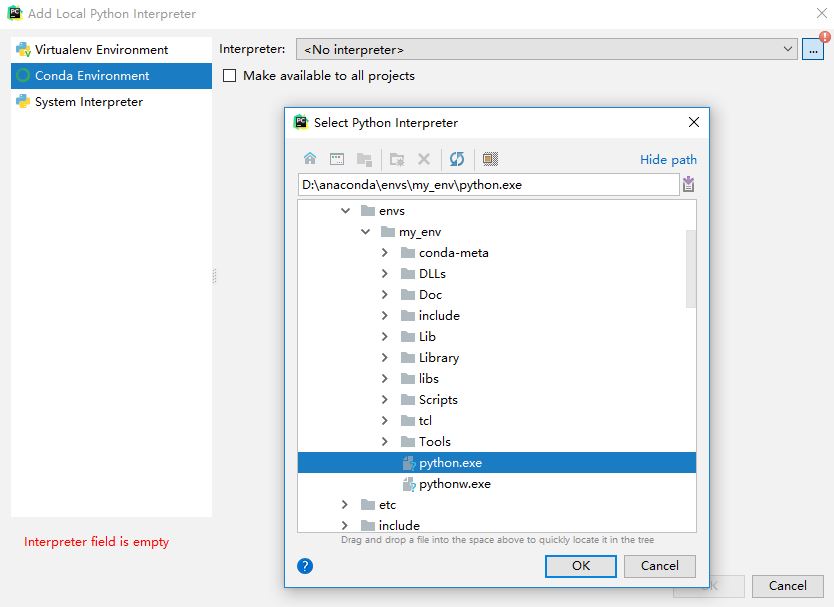
Task: Expand the include folder under my_env
Action: (x=385, y=315)
